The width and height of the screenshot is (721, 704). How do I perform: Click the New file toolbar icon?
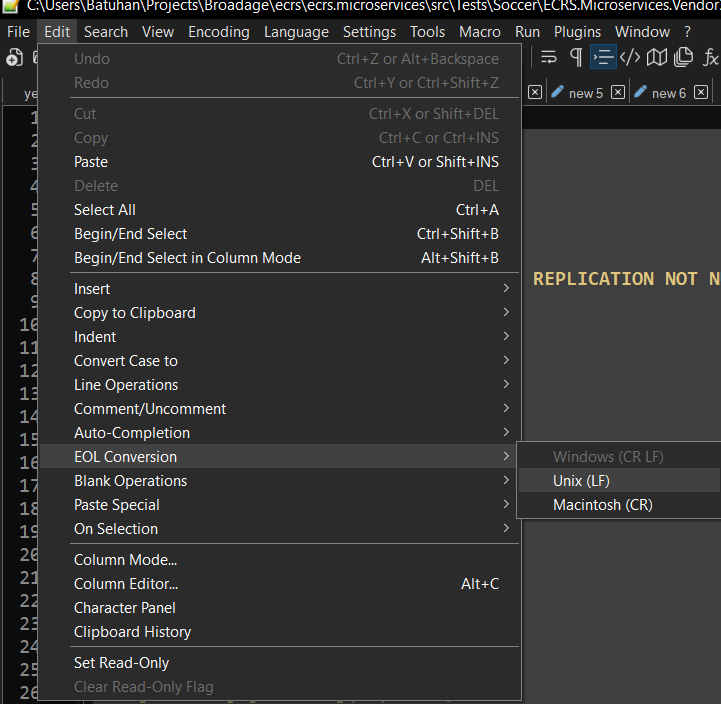(x=14, y=58)
